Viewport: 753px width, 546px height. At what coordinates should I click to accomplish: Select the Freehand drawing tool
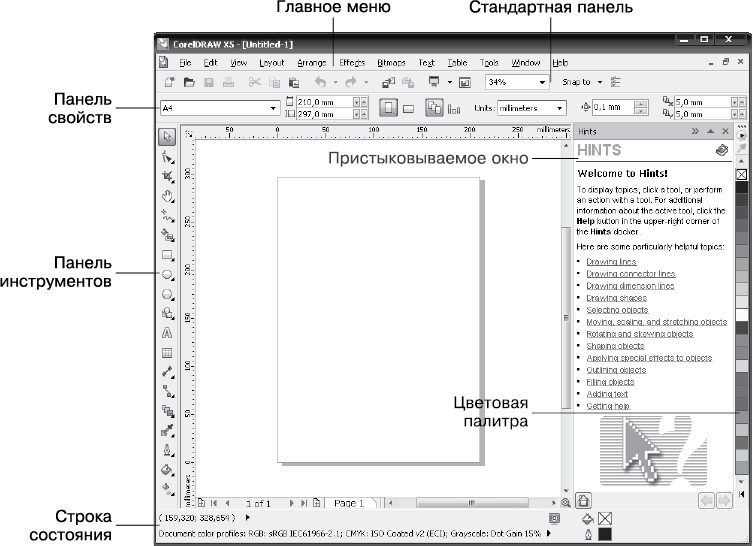(168, 214)
